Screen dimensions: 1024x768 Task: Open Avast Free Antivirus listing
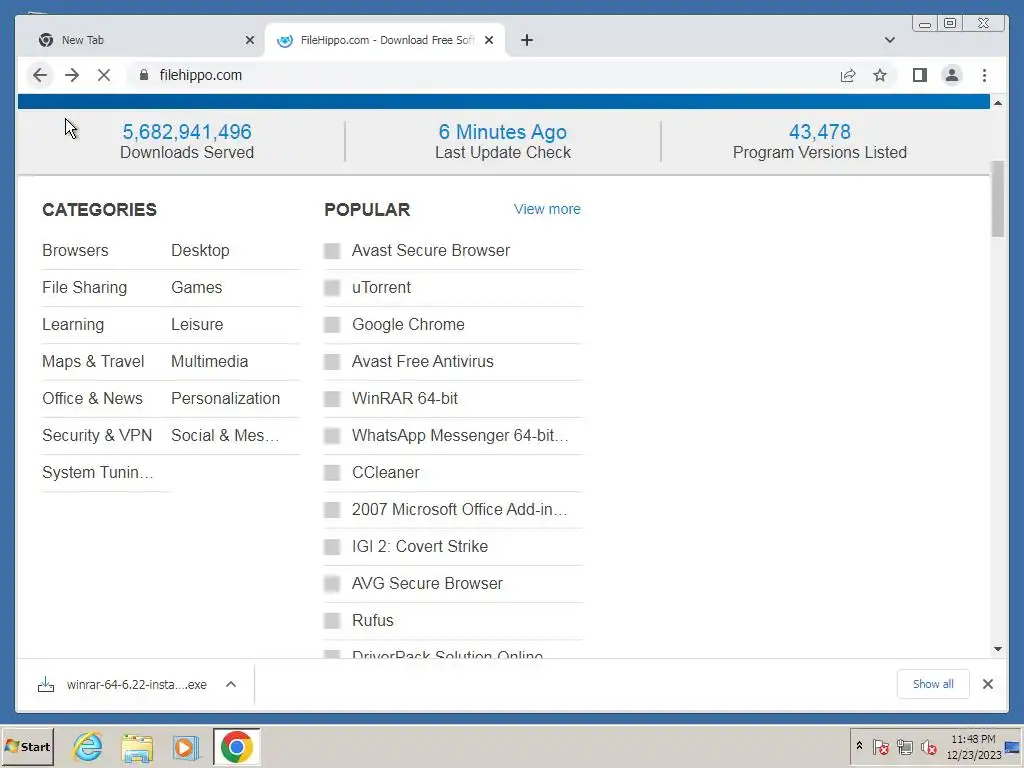(422, 361)
